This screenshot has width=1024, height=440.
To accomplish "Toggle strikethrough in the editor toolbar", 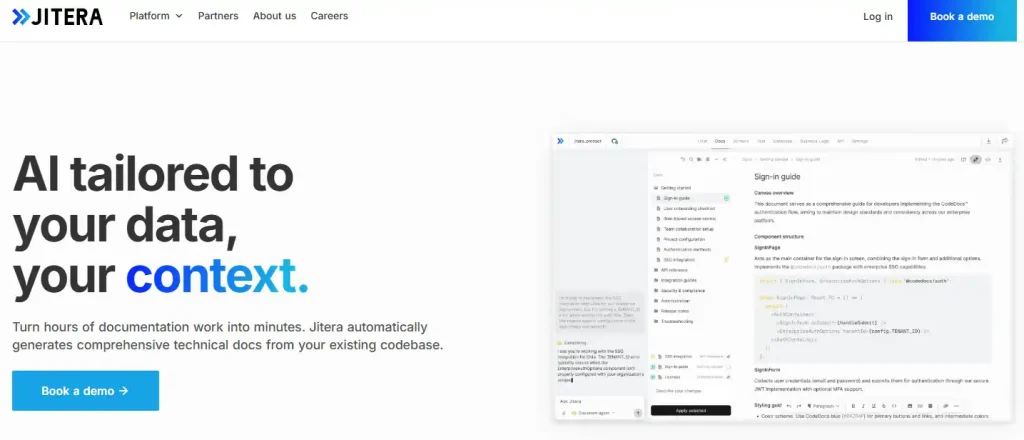I will click(884, 406).
